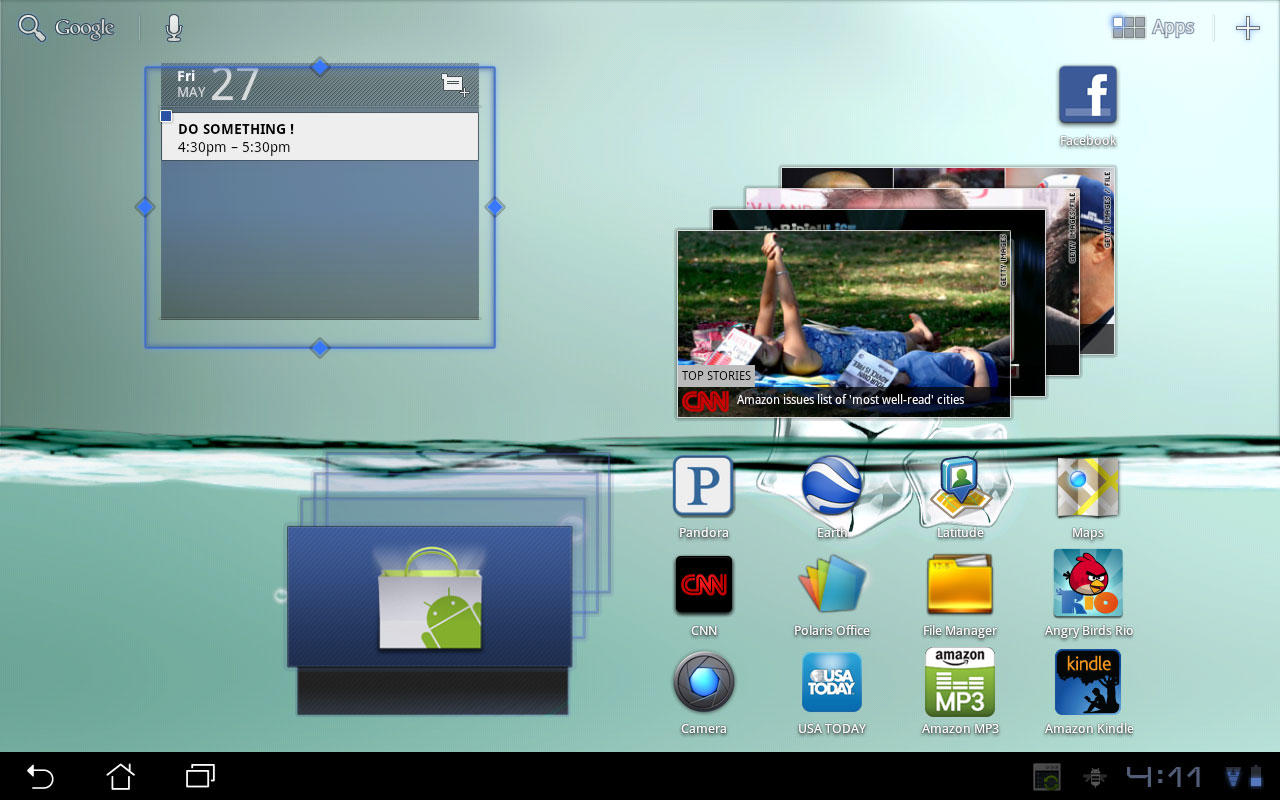Launch Pandora from the home screen
This screenshot has width=1280, height=800.
[x=703, y=487]
